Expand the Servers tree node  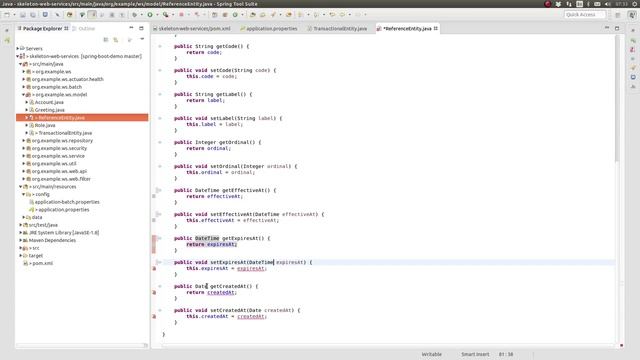(18, 49)
